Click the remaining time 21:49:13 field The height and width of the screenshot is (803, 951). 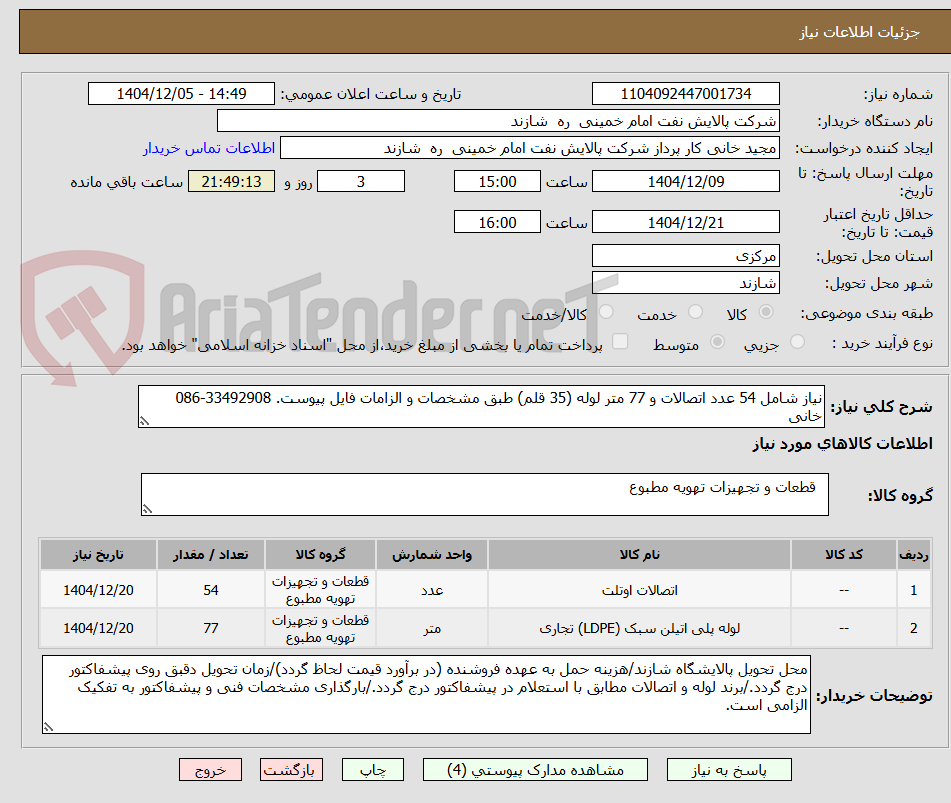[x=231, y=181]
